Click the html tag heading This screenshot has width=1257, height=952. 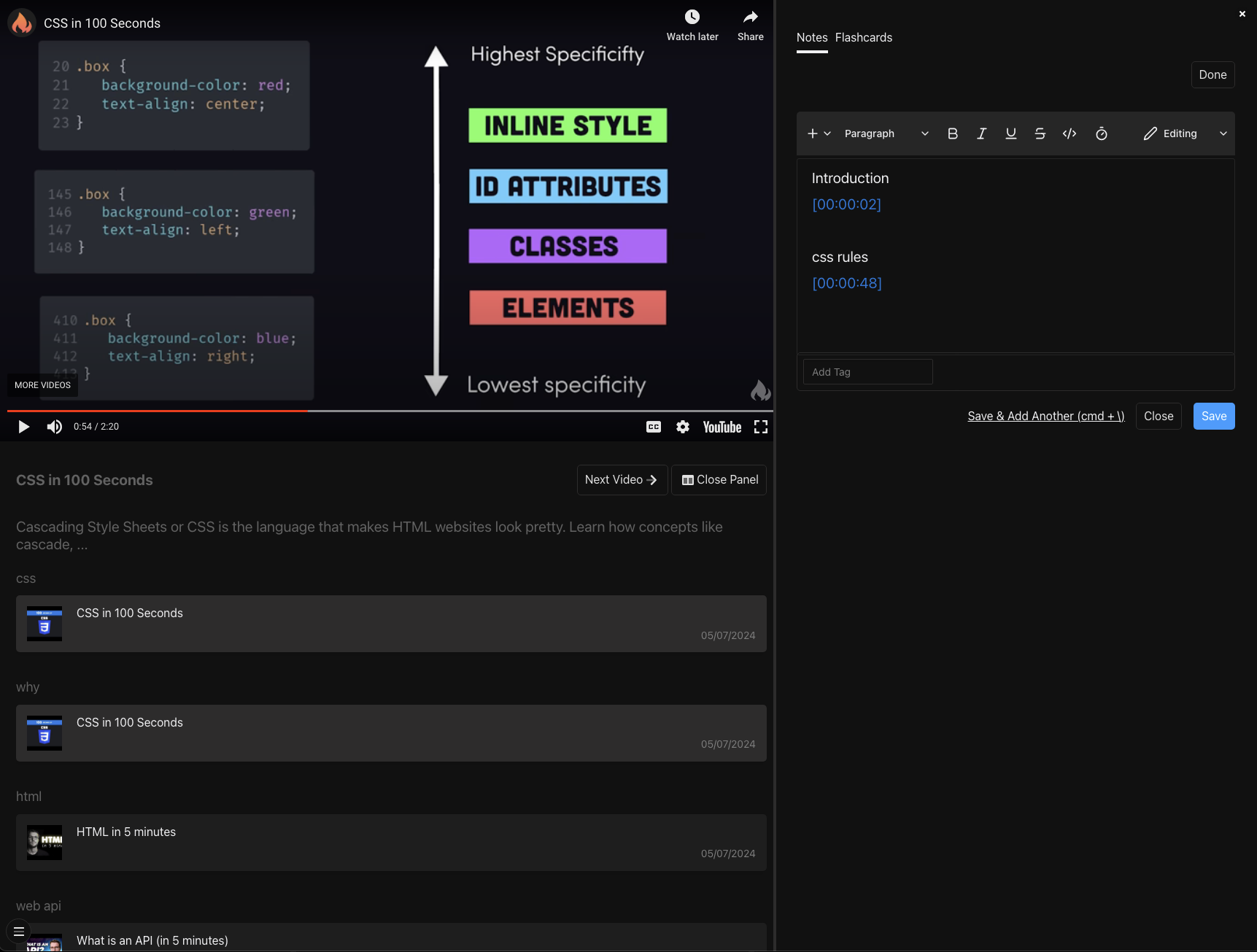tap(28, 797)
